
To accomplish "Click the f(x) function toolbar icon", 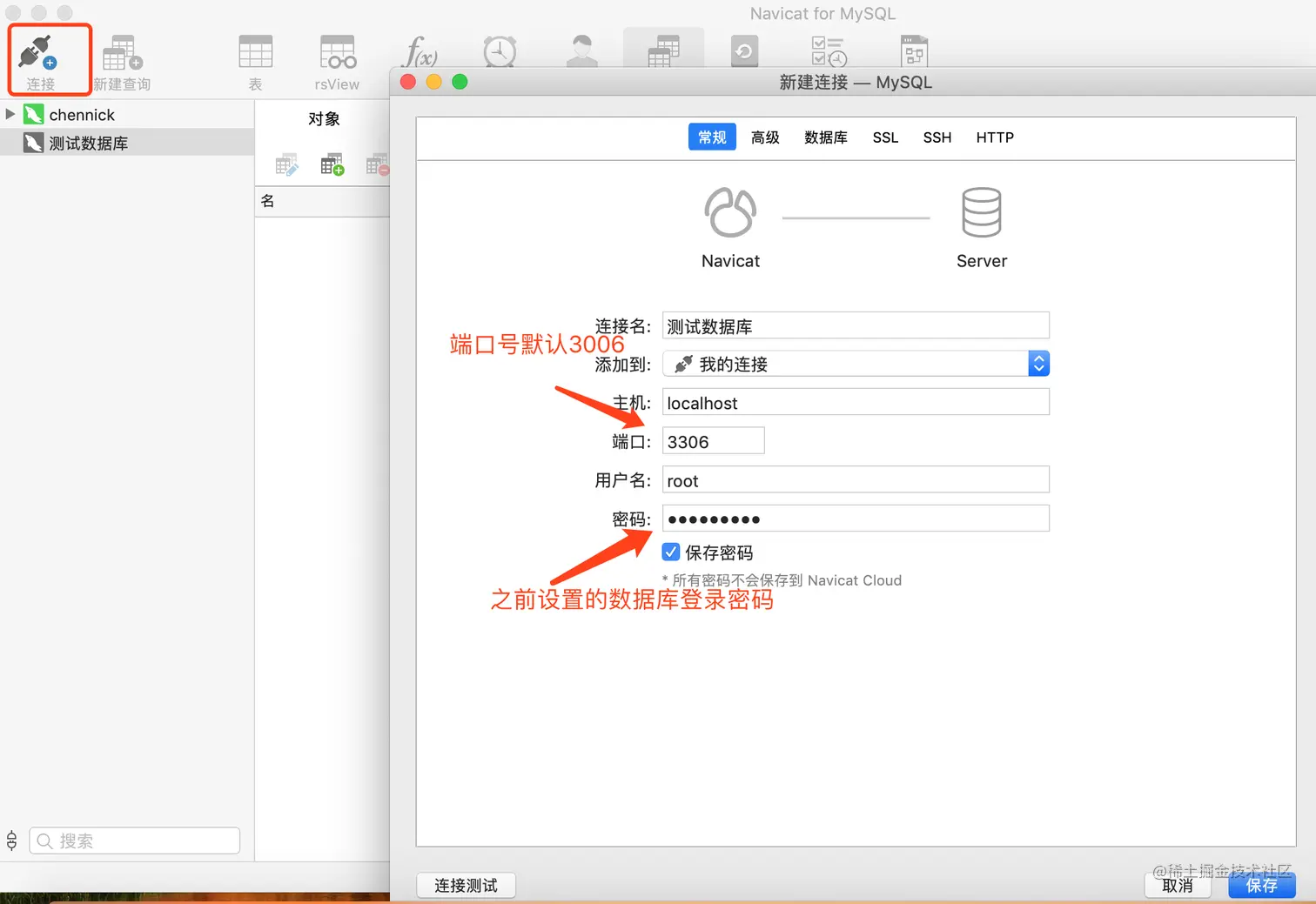I will [420, 52].
